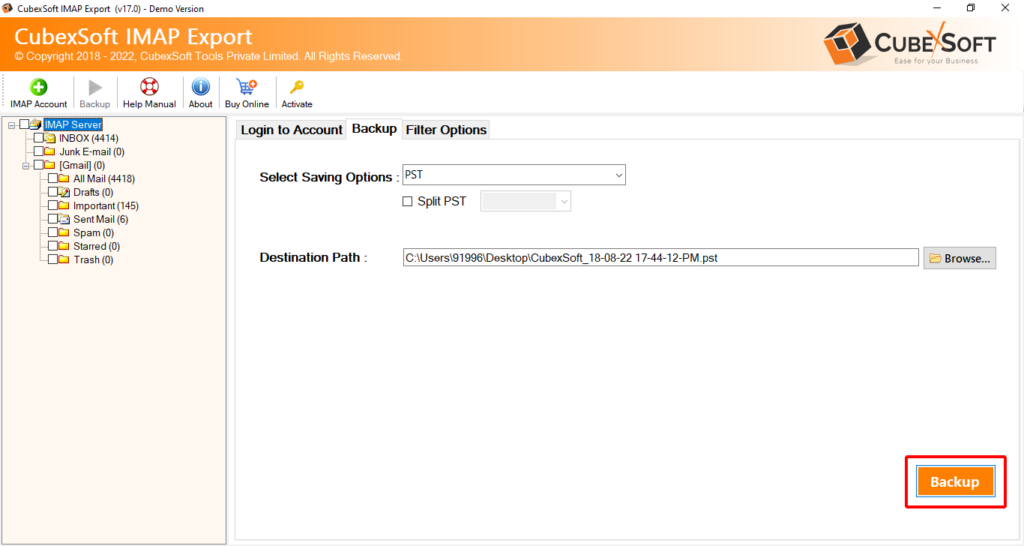Select the IMAP Server tree label

click(x=73, y=125)
